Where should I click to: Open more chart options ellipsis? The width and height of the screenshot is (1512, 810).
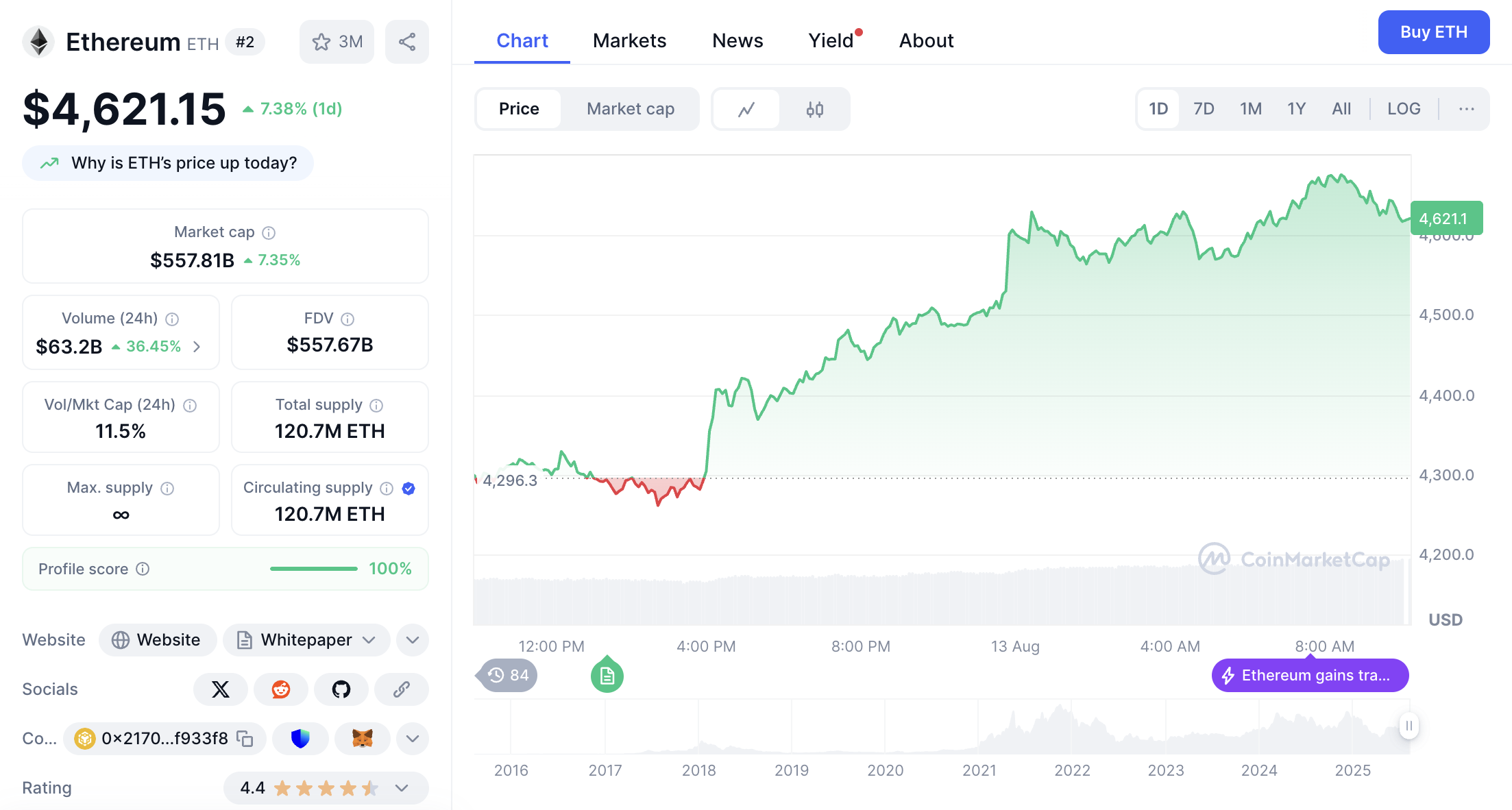(1466, 109)
